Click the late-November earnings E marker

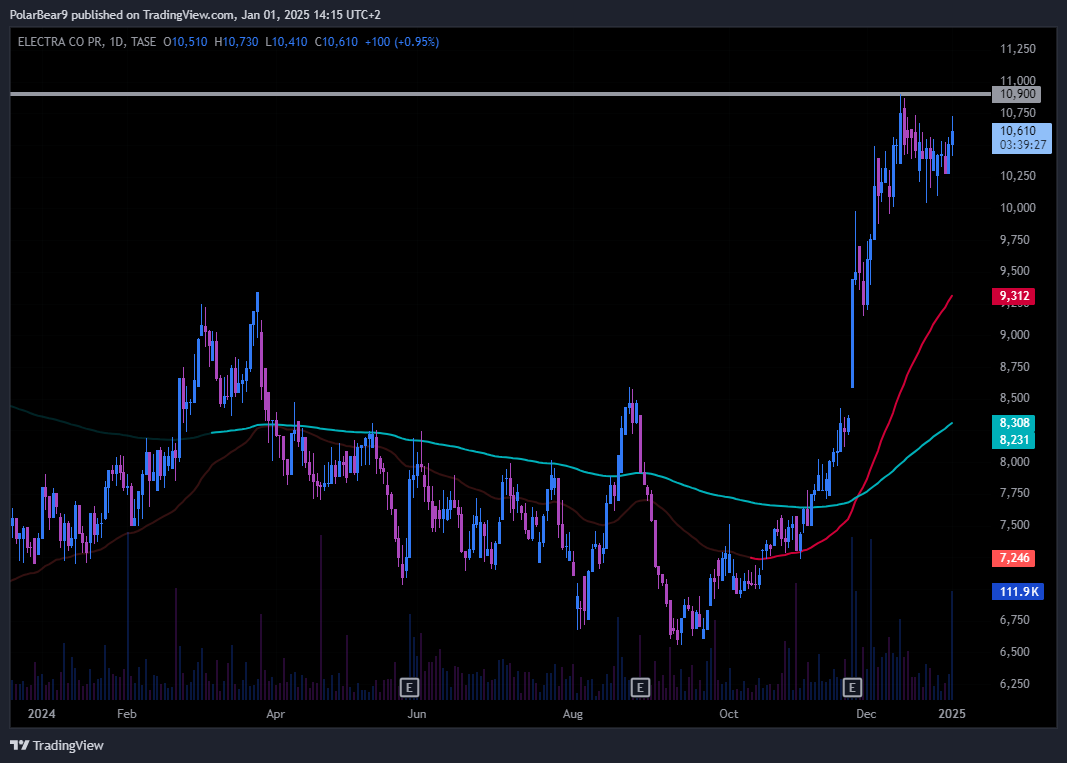coord(852,687)
